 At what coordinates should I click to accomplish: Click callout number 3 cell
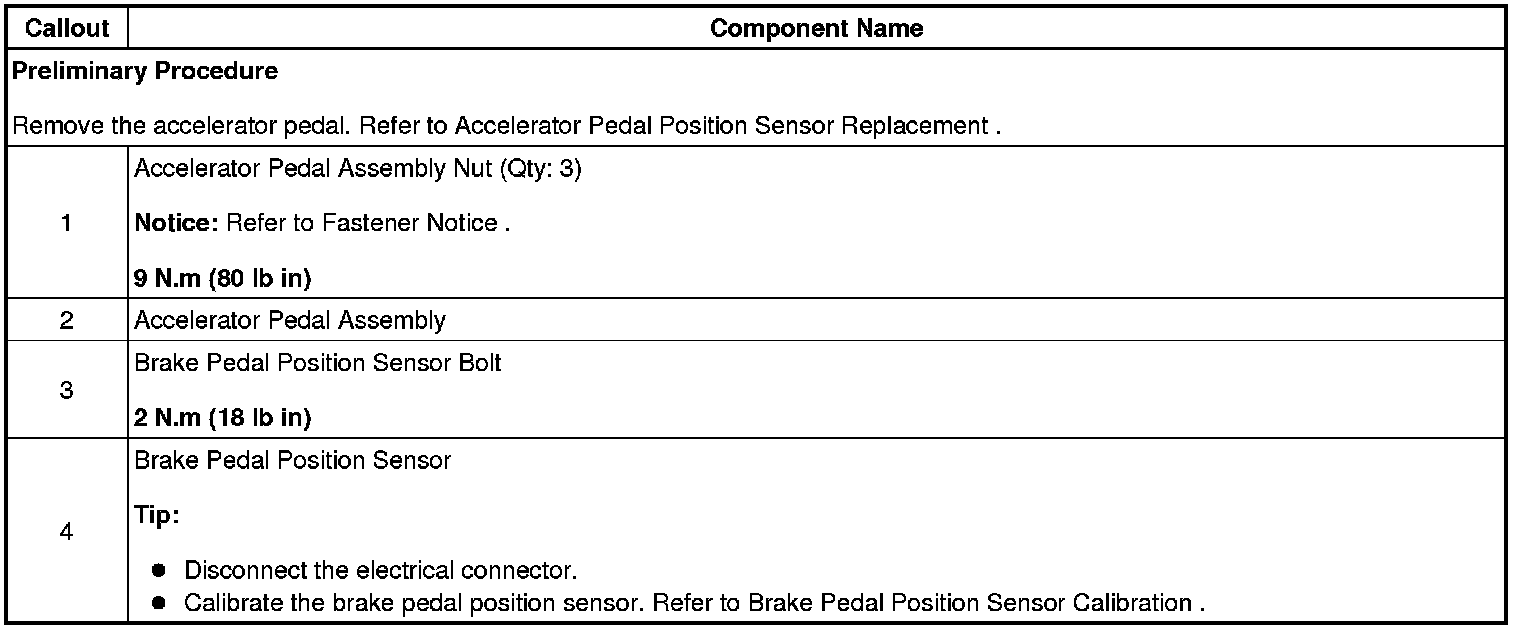coord(66,390)
